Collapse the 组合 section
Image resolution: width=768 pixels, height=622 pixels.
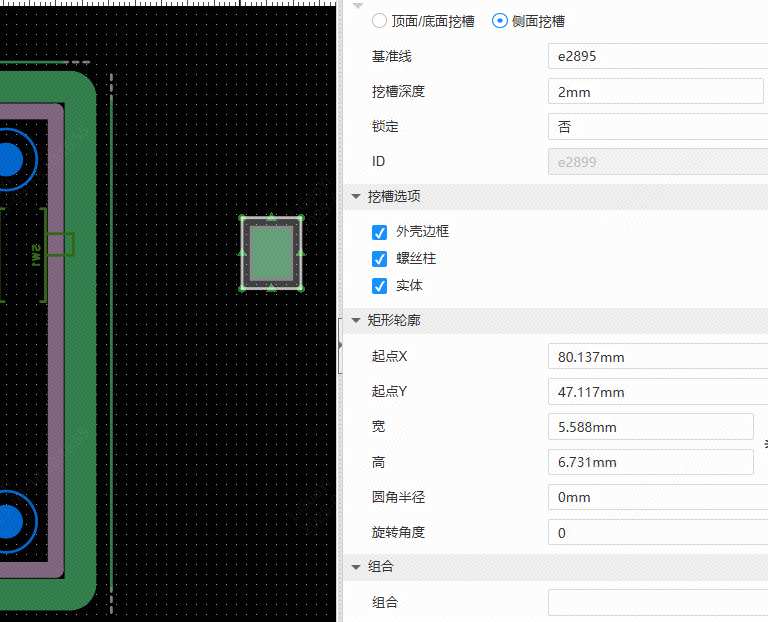pos(356,567)
